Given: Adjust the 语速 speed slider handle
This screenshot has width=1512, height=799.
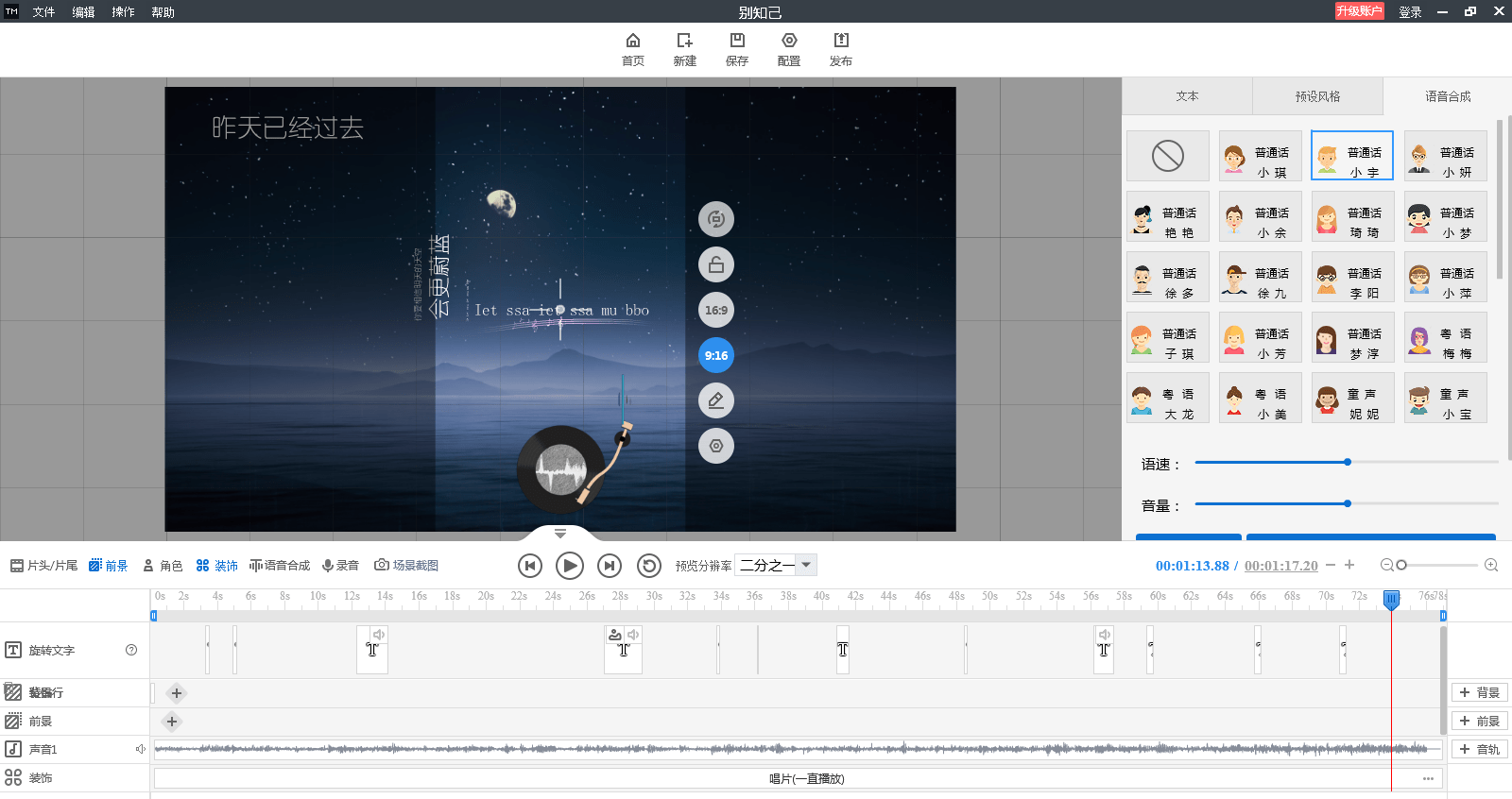Looking at the screenshot, I should click(1348, 462).
